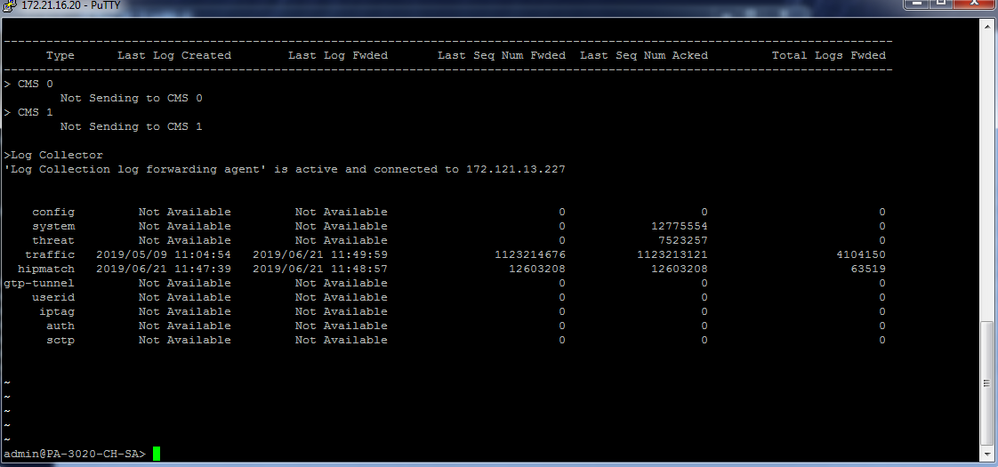
Task: Click traffic total logs value 4104150
Action: (x=861, y=254)
